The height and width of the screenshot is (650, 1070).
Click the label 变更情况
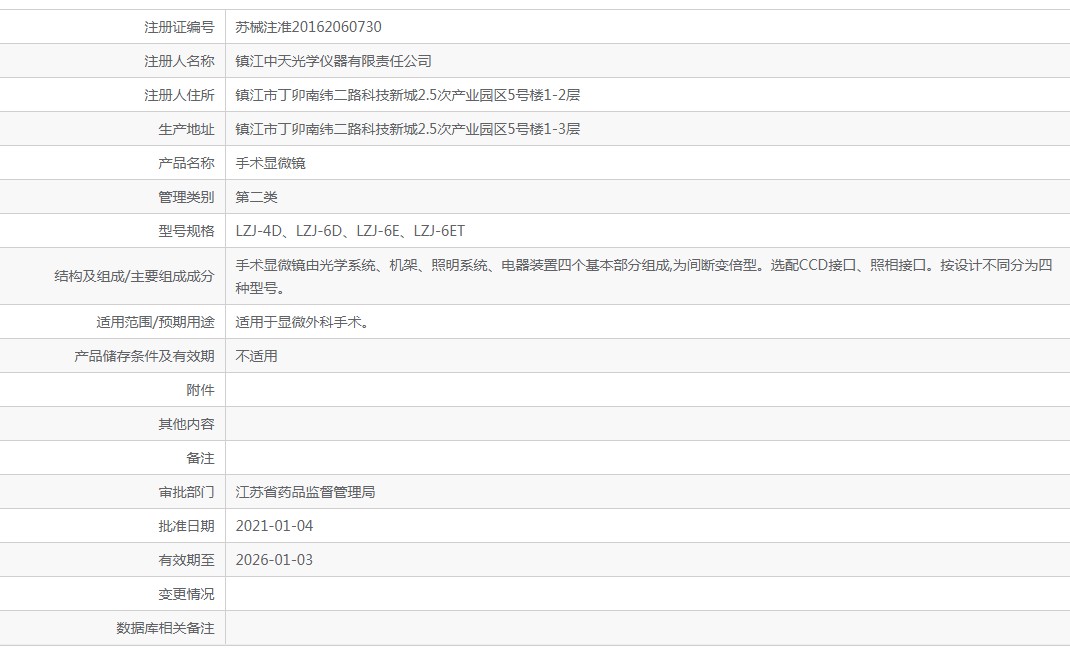[x=186, y=594]
